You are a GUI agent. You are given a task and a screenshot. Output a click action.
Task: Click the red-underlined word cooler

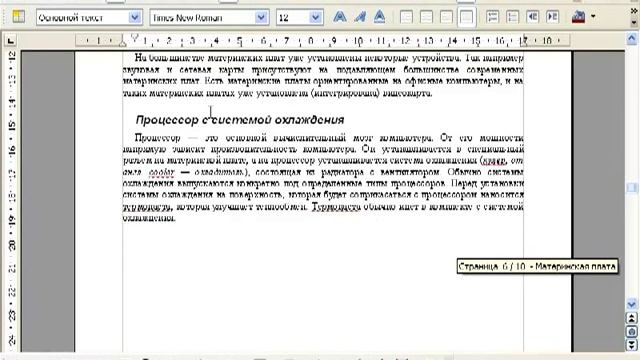tap(162, 173)
